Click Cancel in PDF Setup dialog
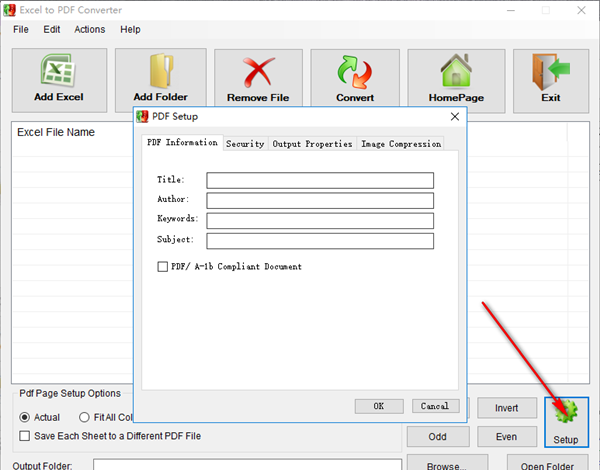600x470 pixels. [x=435, y=406]
